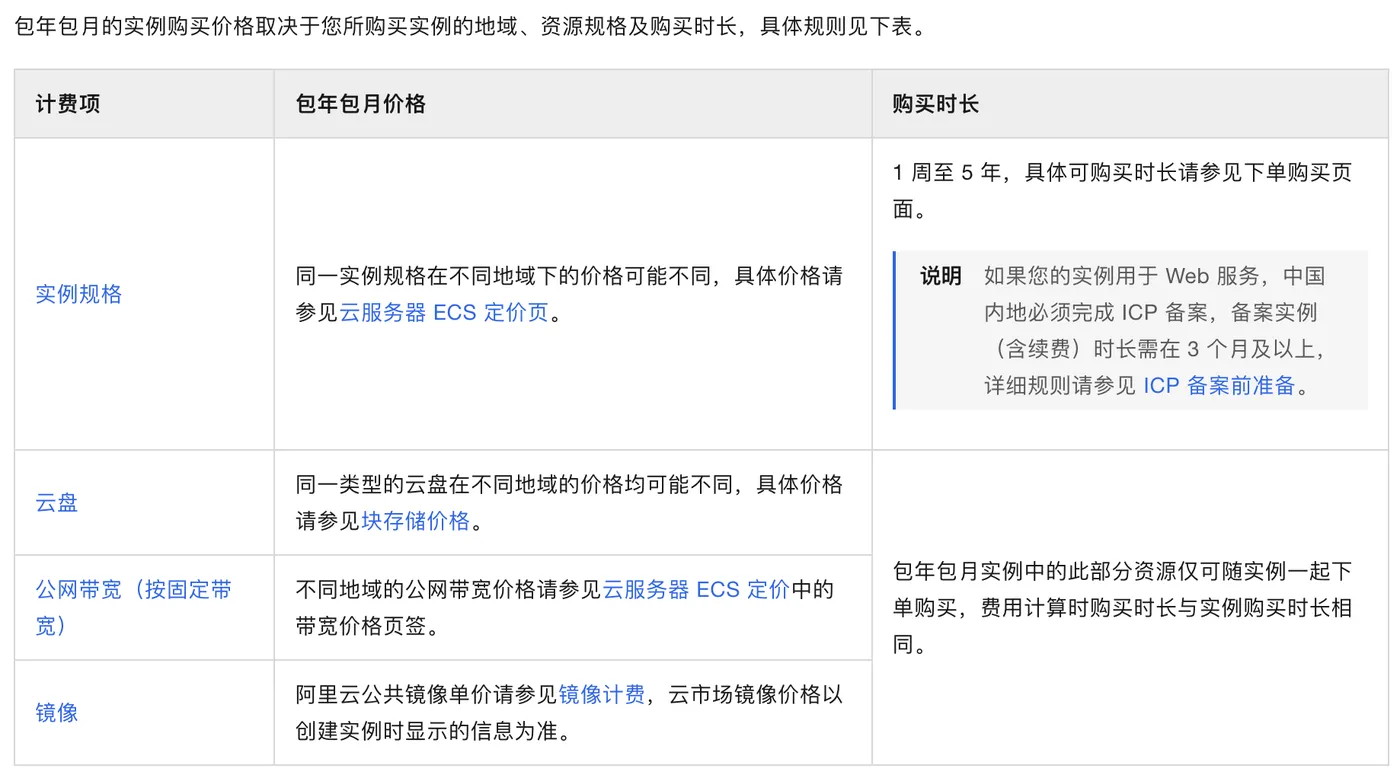Open the 块存储价格 link
The height and width of the screenshot is (778, 1400).
(414, 521)
